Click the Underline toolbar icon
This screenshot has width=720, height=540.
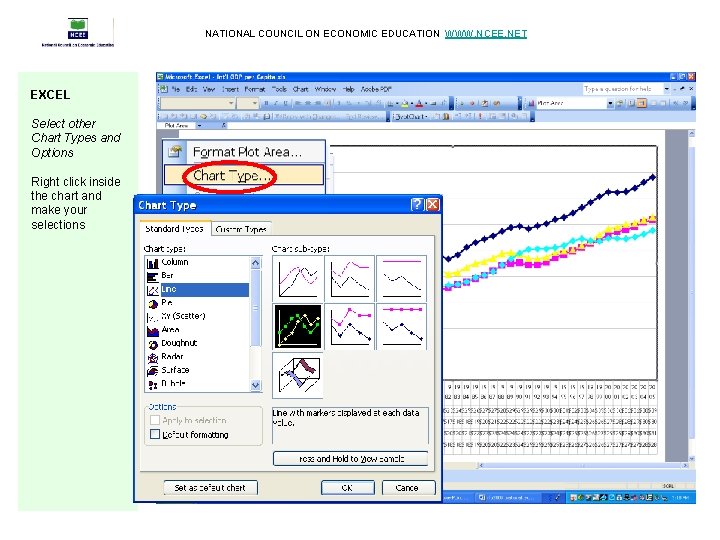coord(285,103)
